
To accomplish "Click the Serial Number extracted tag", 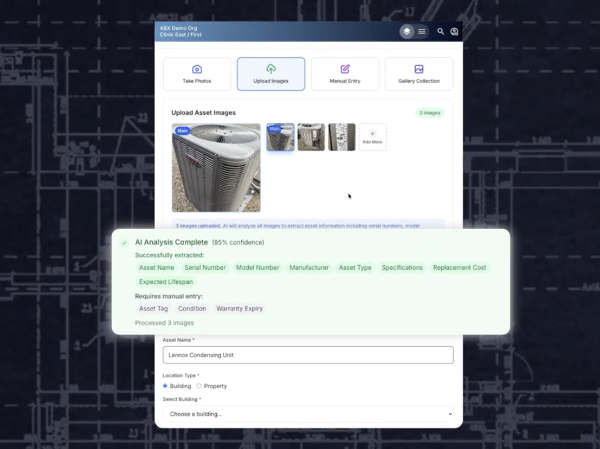I will click(x=205, y=268).
